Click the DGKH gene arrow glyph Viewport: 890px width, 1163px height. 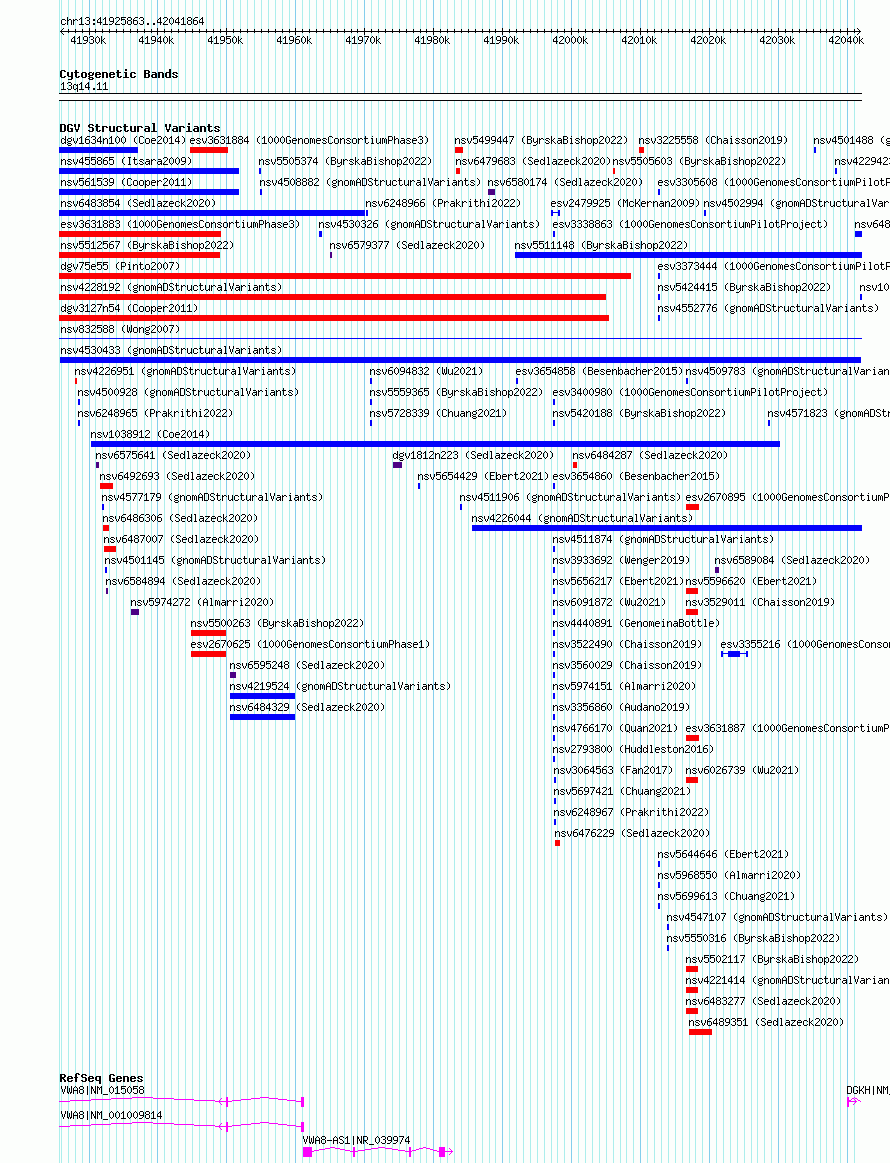coord(854,1101)
